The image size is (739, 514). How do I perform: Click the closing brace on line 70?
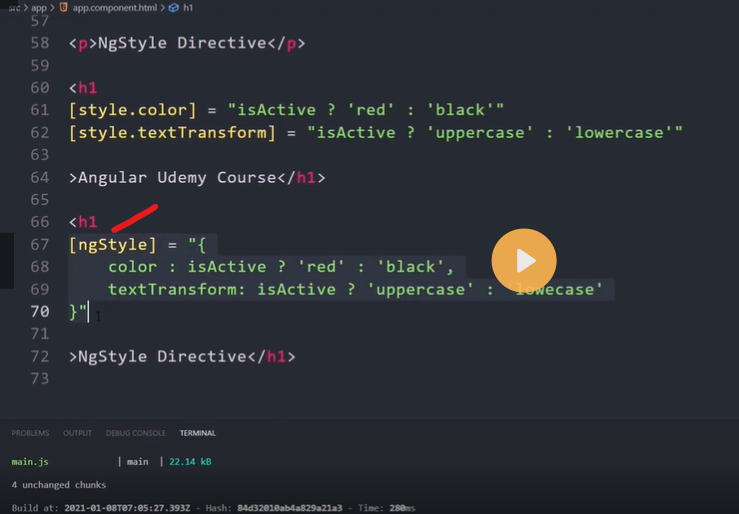pos(73,312)
